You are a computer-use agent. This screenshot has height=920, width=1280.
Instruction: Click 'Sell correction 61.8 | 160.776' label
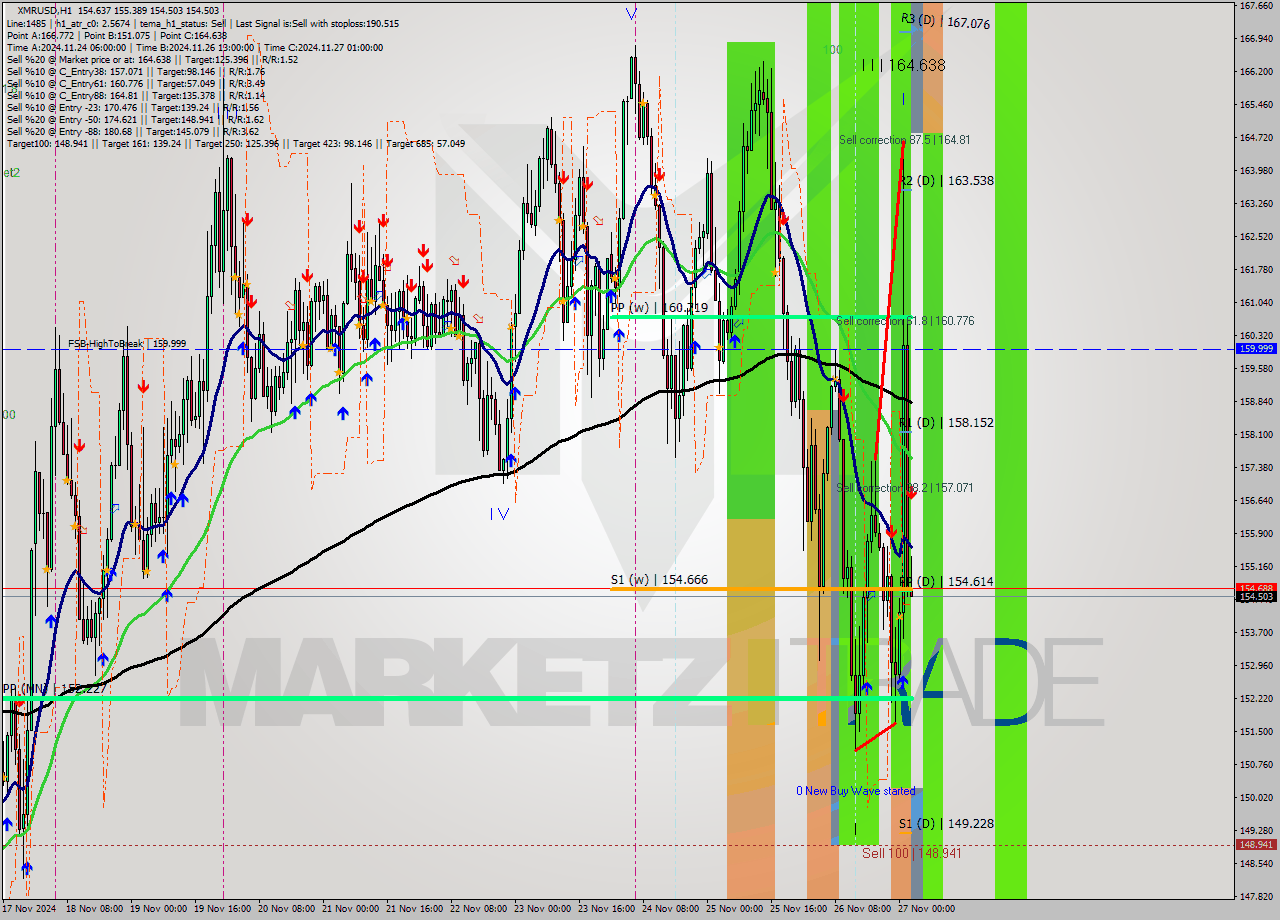(x=905, y=321)
